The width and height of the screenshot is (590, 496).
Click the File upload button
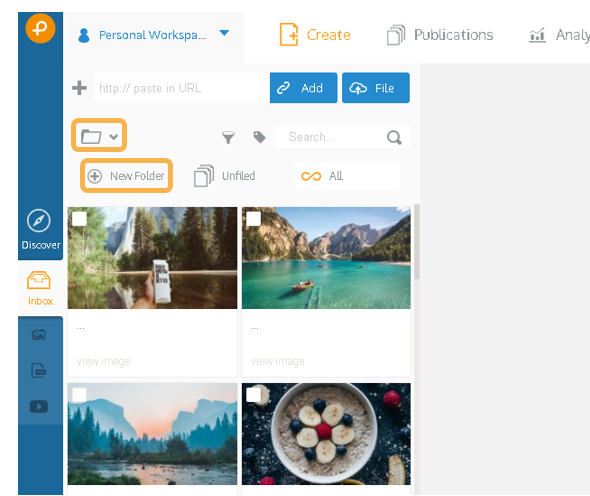[x=376, y=88]
